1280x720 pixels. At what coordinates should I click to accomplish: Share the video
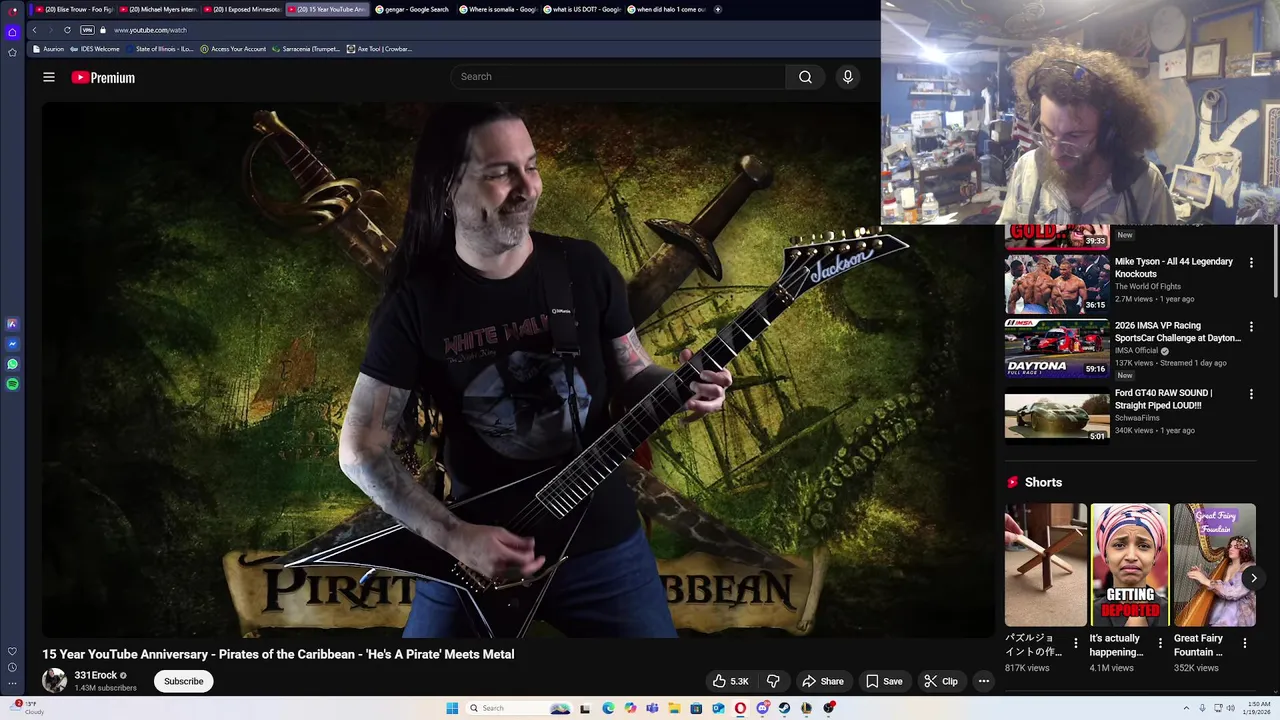coord(823,681)
